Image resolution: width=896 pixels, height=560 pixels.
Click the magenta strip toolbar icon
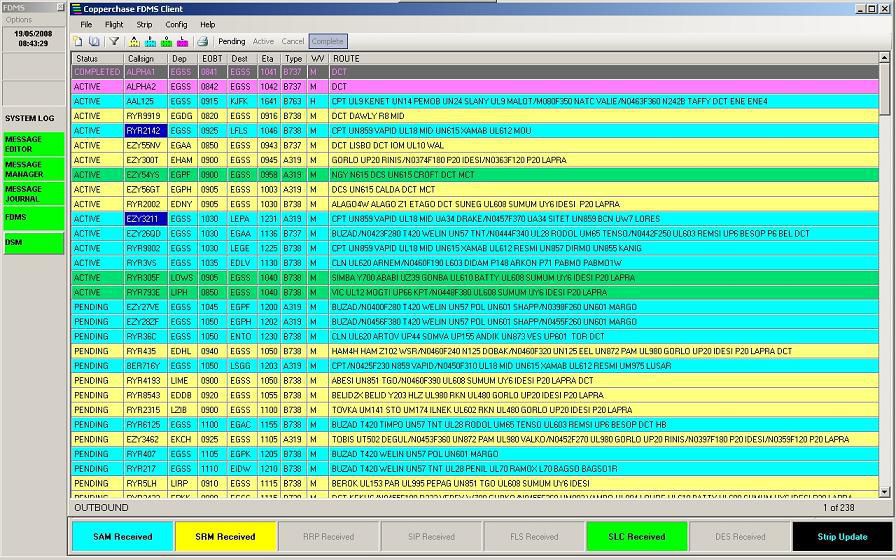click(x=182, y=42)
